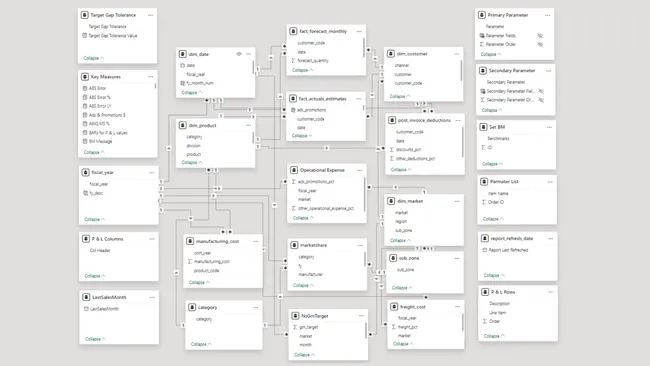Click the marketshare table icon
Viewport: 650px width, 366px height.
[x=294, y=245]
